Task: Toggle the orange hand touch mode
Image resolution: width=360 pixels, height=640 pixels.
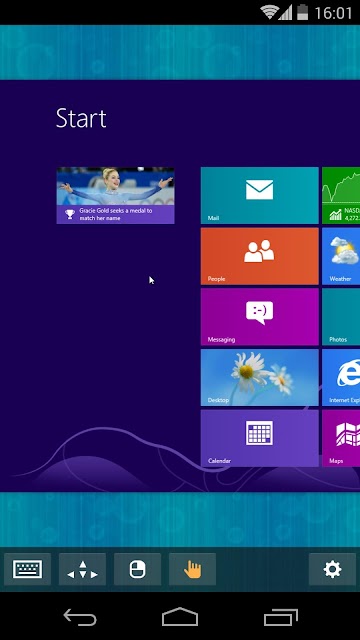Action: 192,569
